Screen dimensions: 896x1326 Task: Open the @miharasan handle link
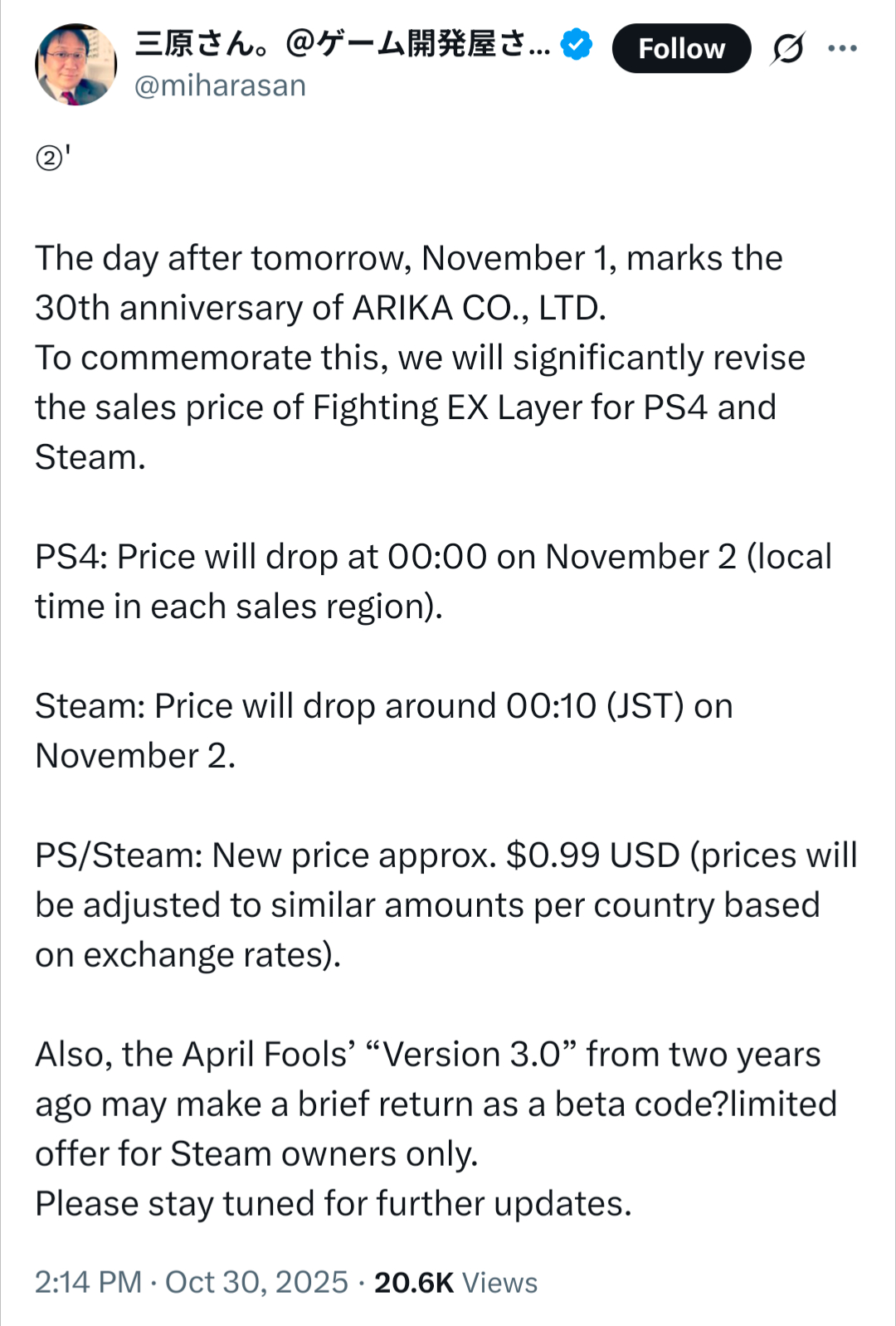click(x=221, y=85)
